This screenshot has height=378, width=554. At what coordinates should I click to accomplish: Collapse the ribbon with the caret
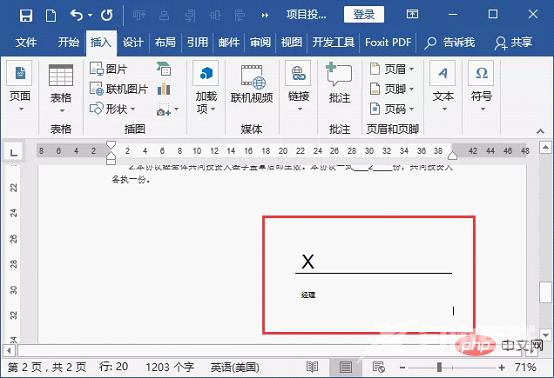pos(540,131)
